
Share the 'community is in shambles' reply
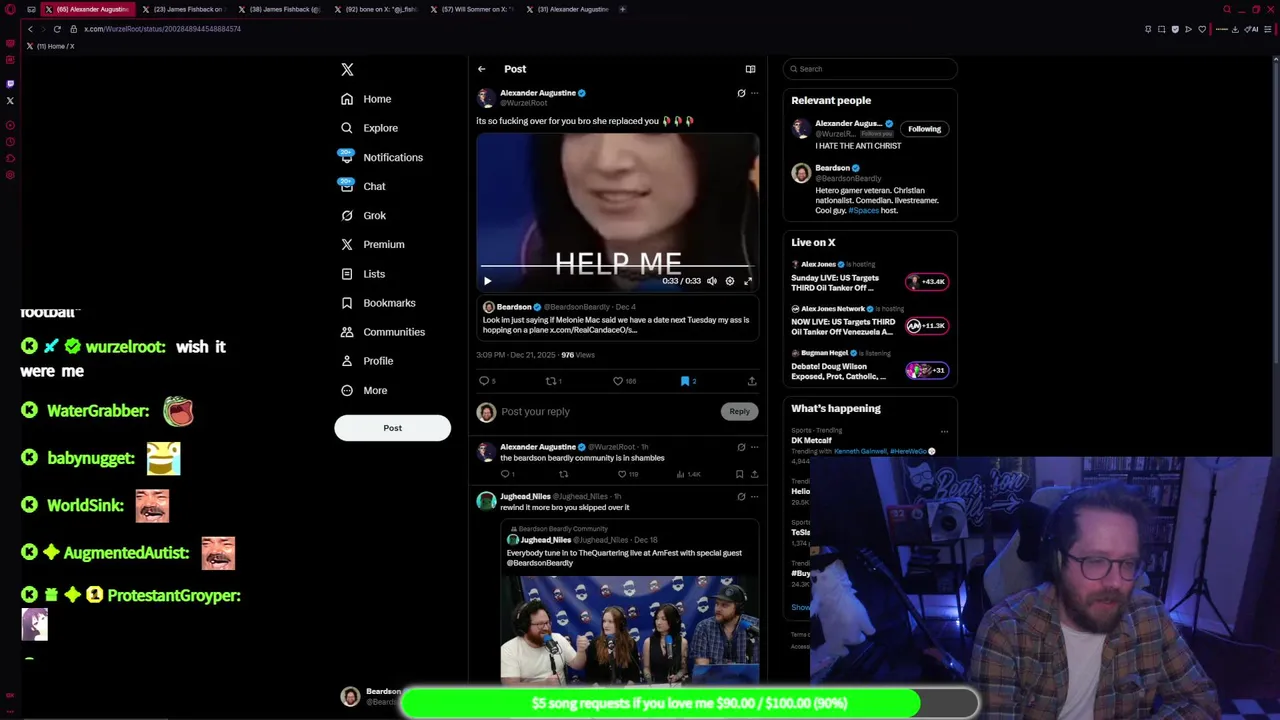pyautogui.click(x=754, y=474)
